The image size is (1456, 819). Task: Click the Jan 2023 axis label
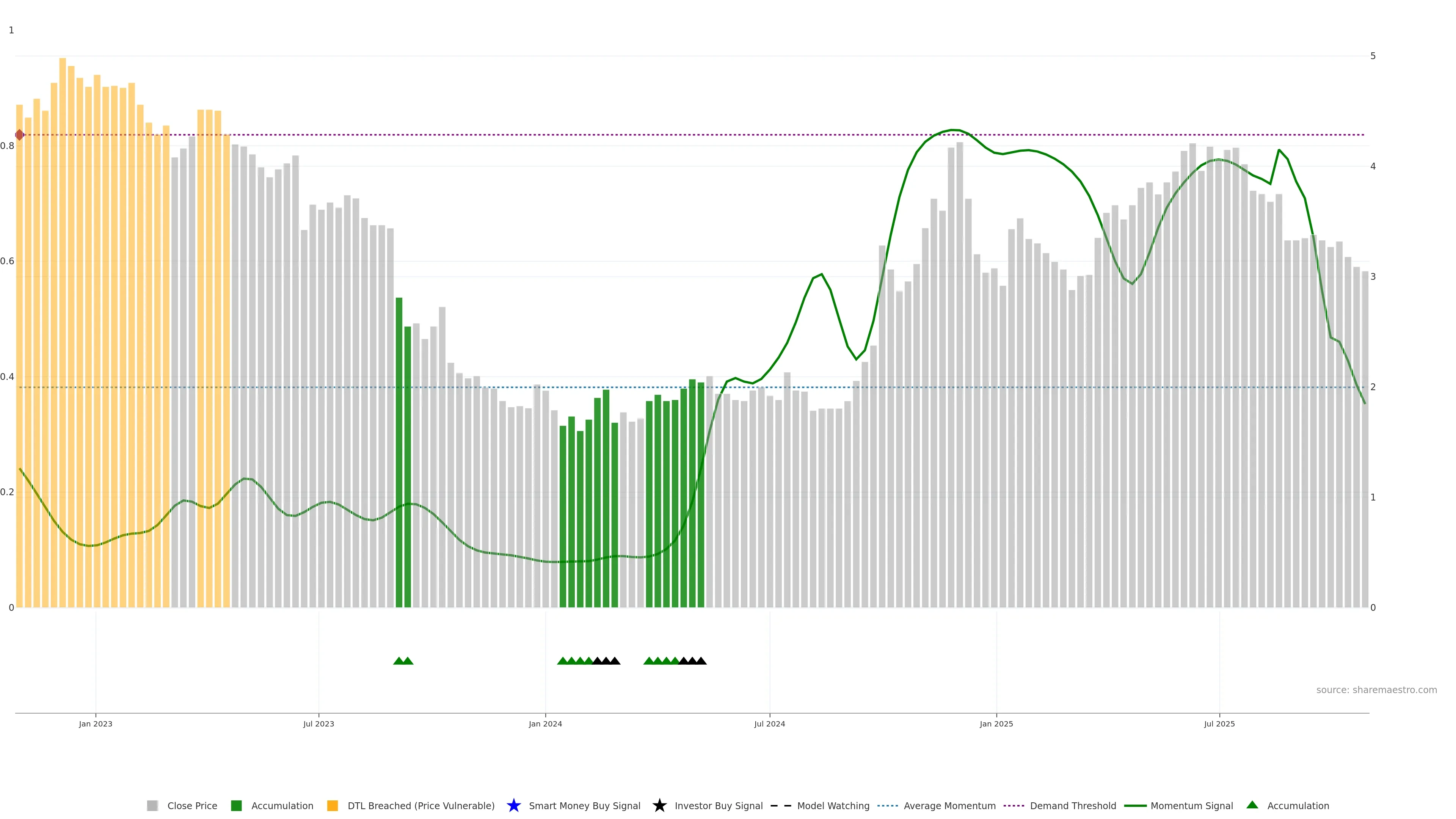click(x=96, y=724)
